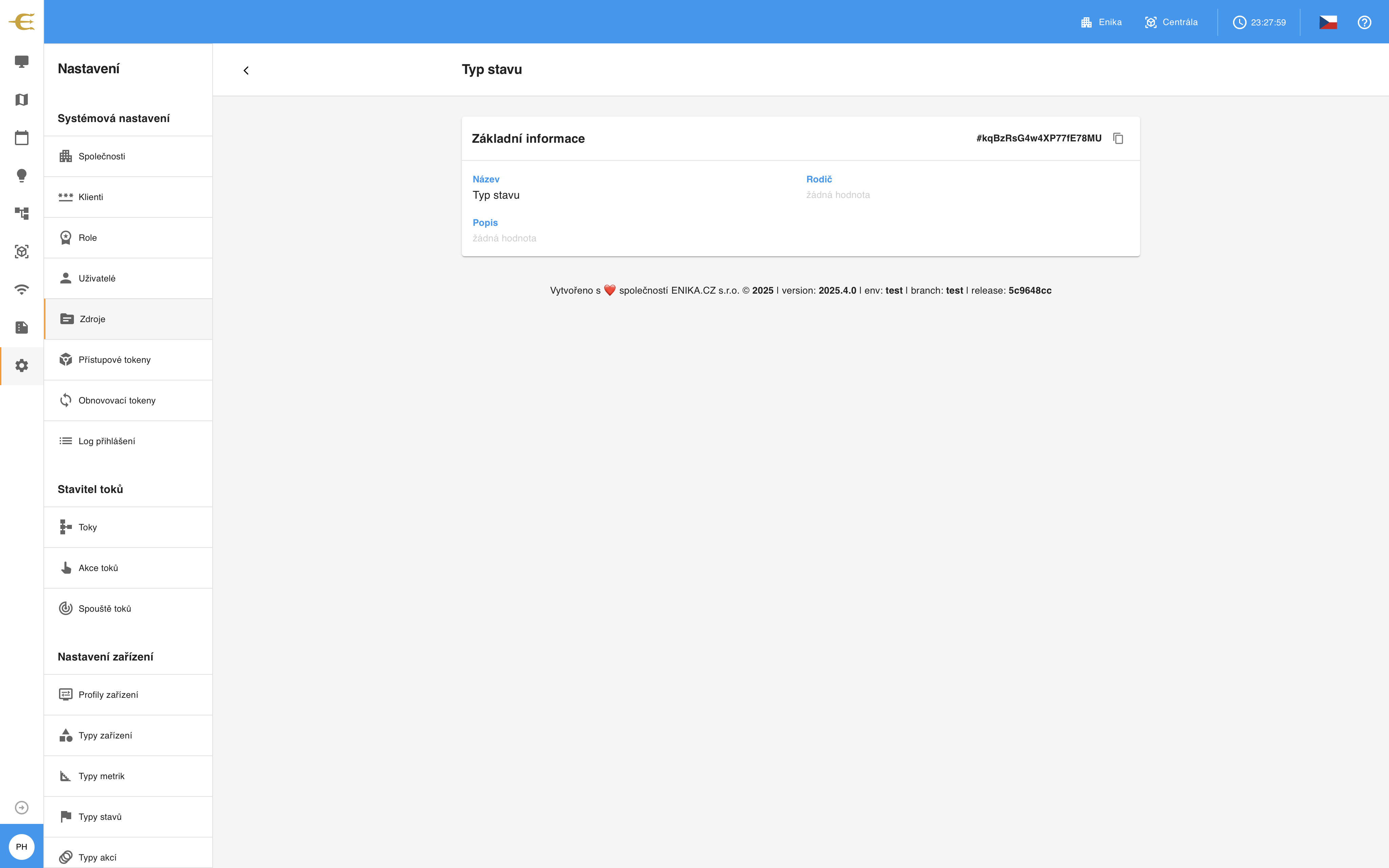Screen dimensions: 1389x868
Task: Go back using the left chevron arrow
Action: [246, 70]
